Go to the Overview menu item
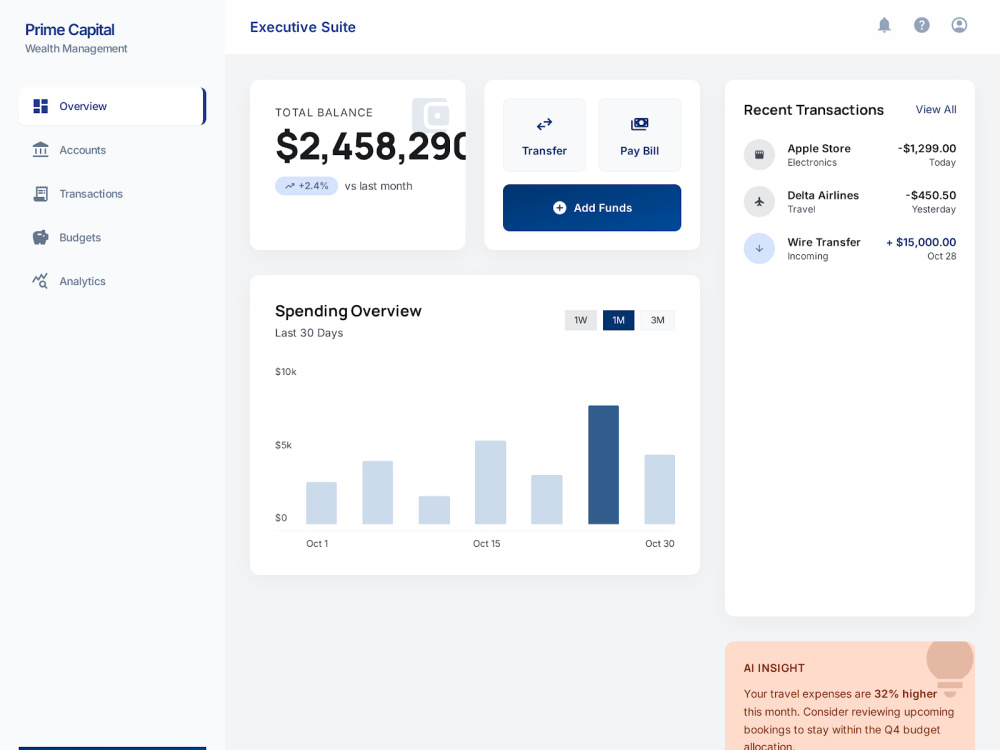Image resolution: width=1000 pixels, height=750 pixels. click(112, 106)
